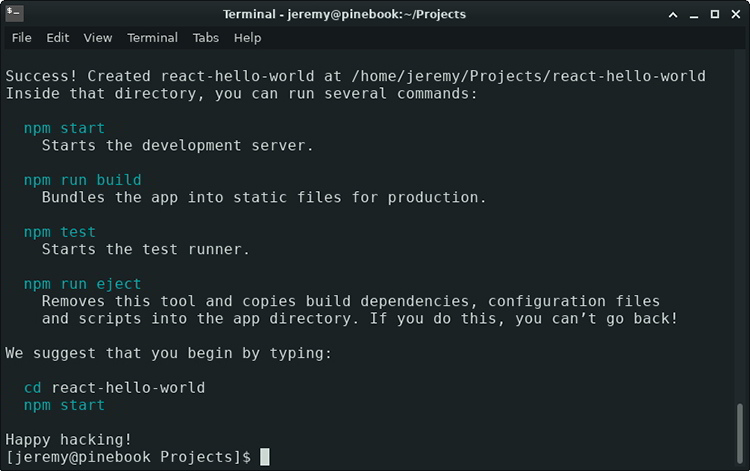
Task: Click the cursor block at the shell prompt
Action: pyautogui.click(x=265, y=457)
